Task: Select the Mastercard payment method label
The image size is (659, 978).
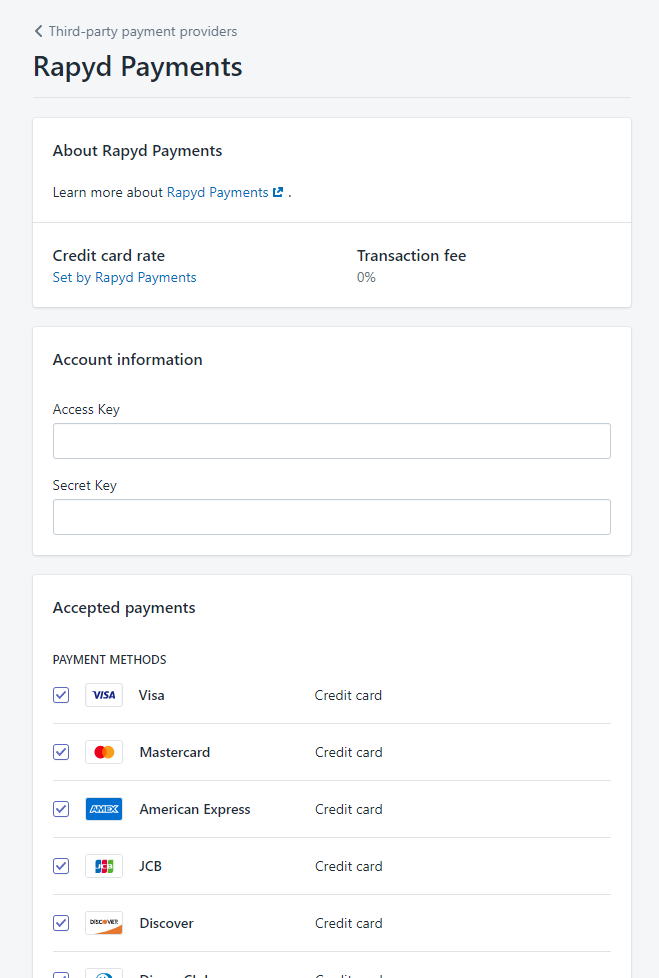Action: 175,752
